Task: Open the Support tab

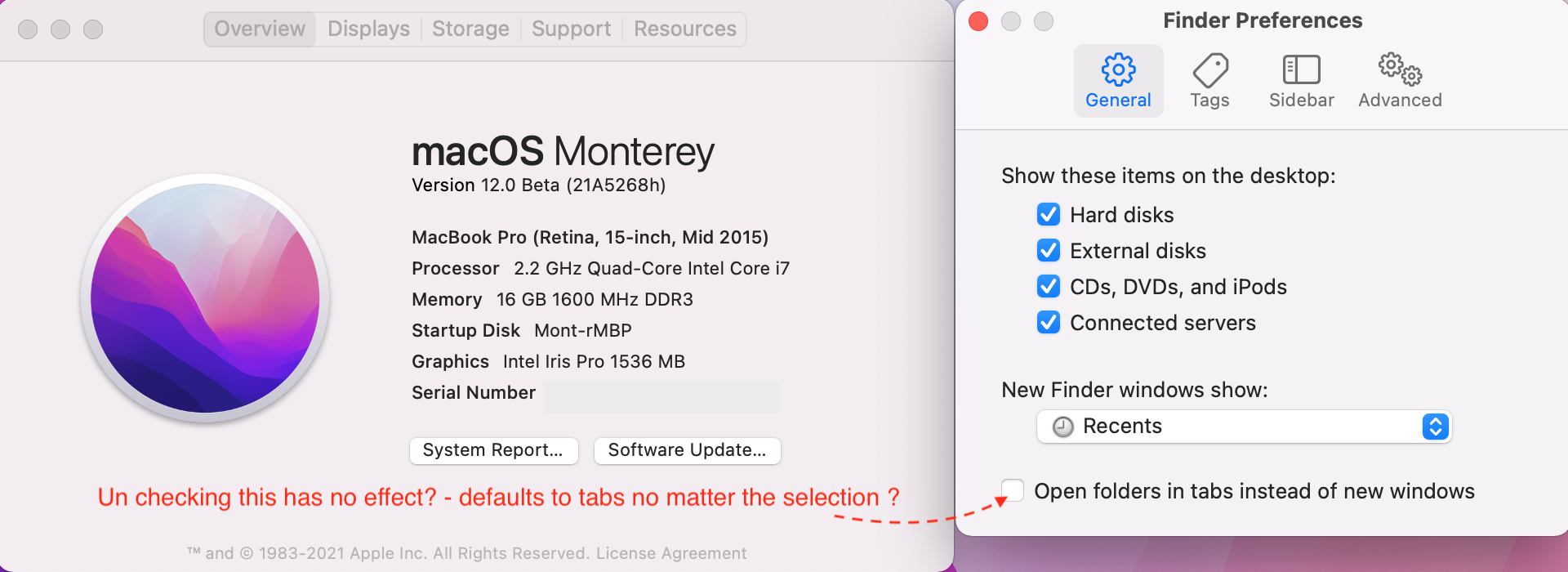Action: (571, 29)
